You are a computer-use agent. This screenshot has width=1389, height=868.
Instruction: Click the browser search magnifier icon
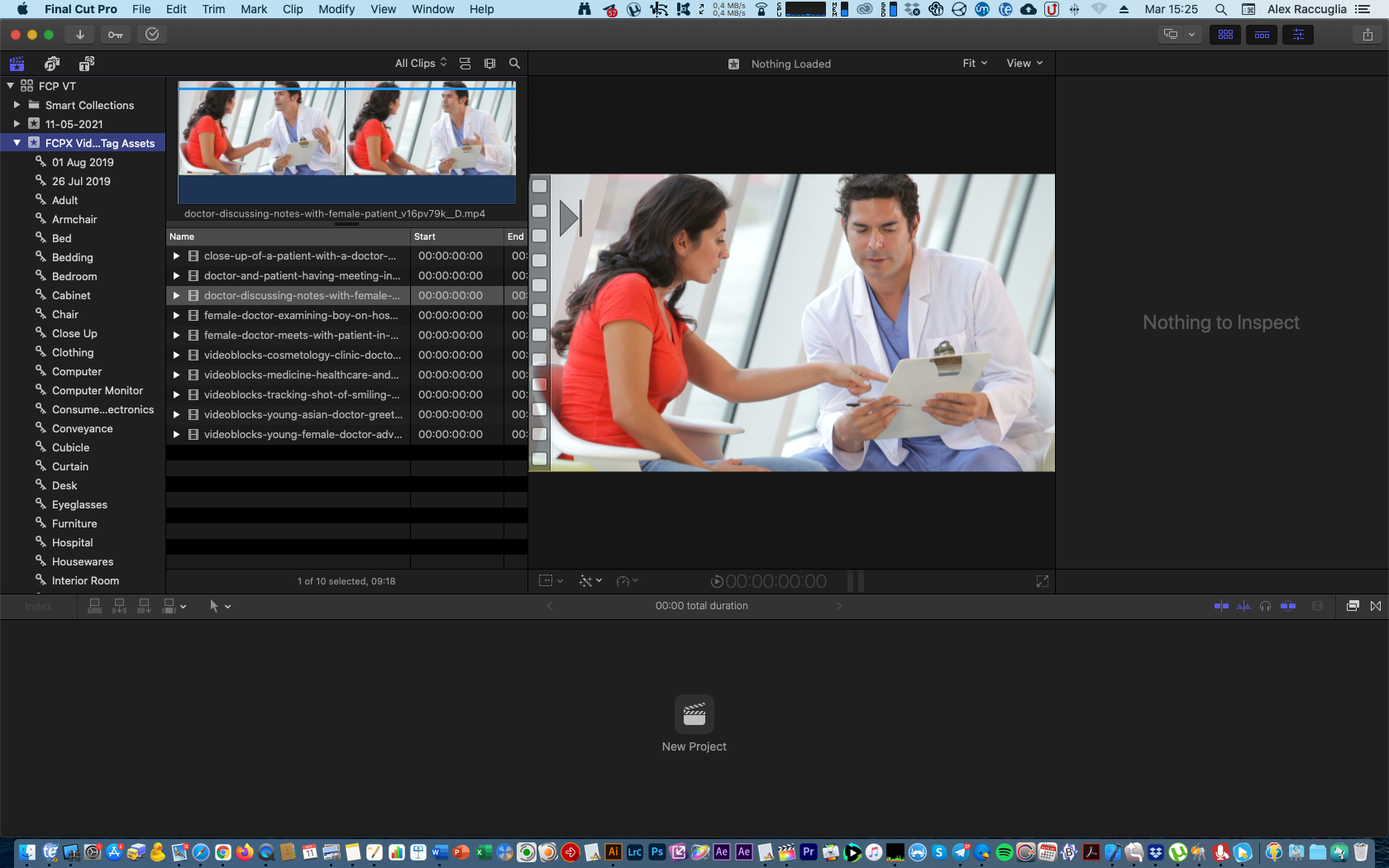click(x=514, y=64)
